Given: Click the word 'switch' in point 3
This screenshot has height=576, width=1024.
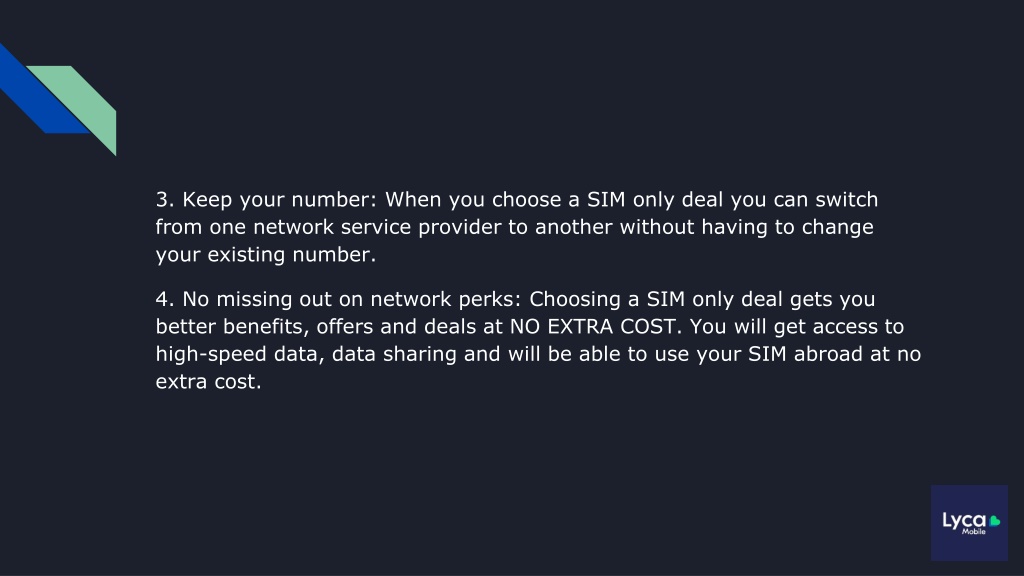Looking at the screenshot, I should [x=846, y=199].
